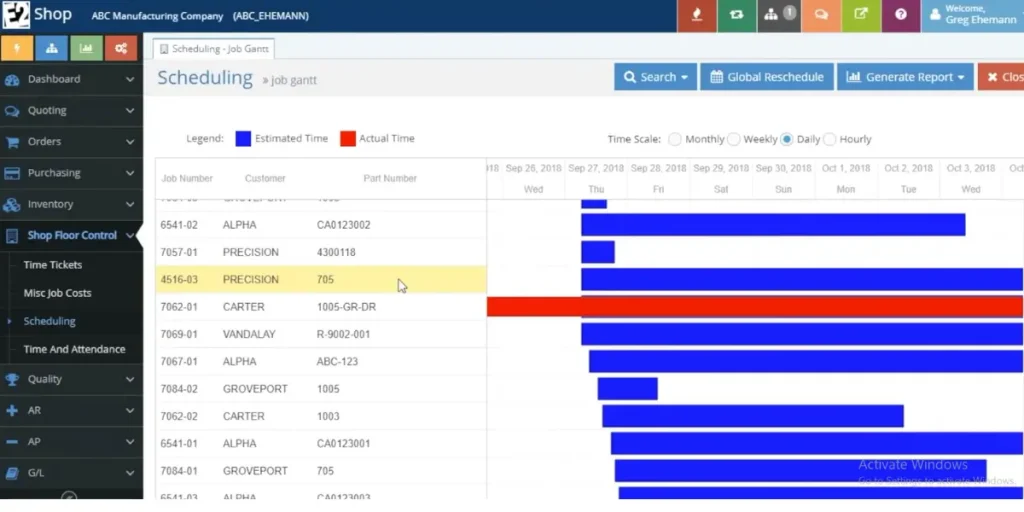Viewport: 1024px width, 512px height.
Task: Expand the Quality sidebar section
Action: [x=70, y=379]
